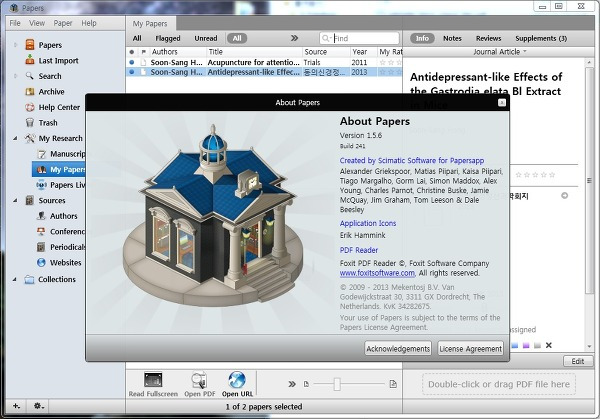This screenshot has height=419, width=600.
Task: Collapse the Collections section
Action: point(15,279)
